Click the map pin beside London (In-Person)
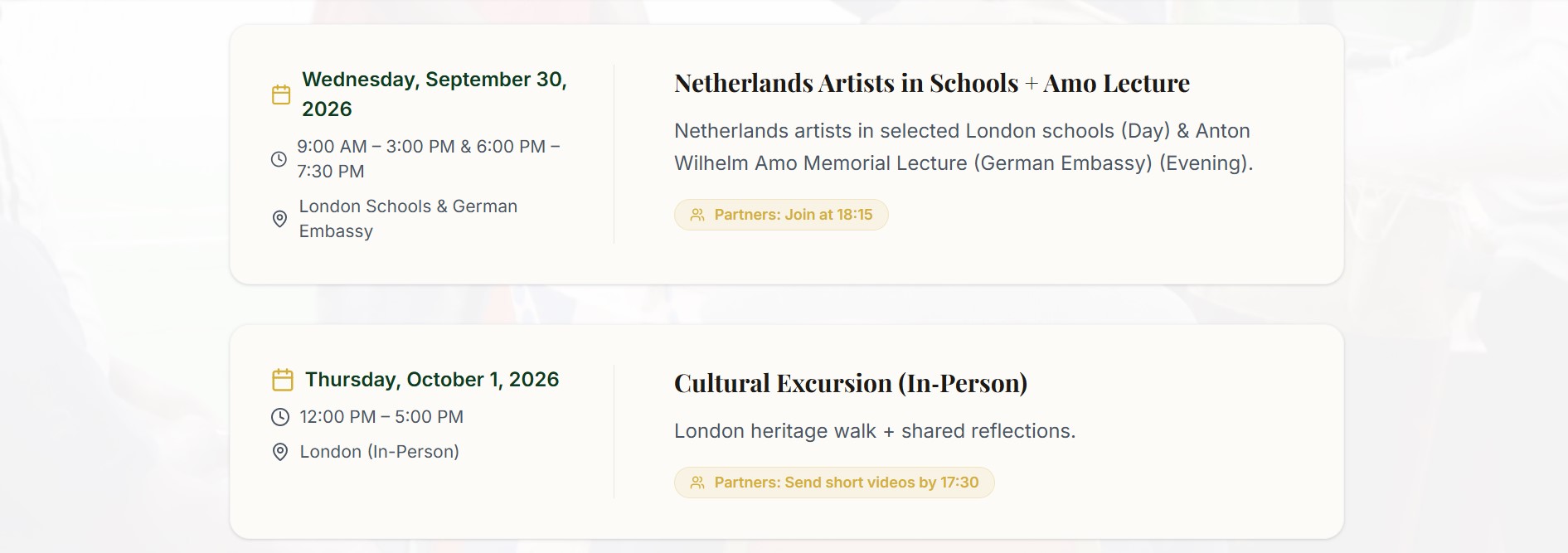The height and width of the screenshot is (553, 1568). click(x=280, y=452)
